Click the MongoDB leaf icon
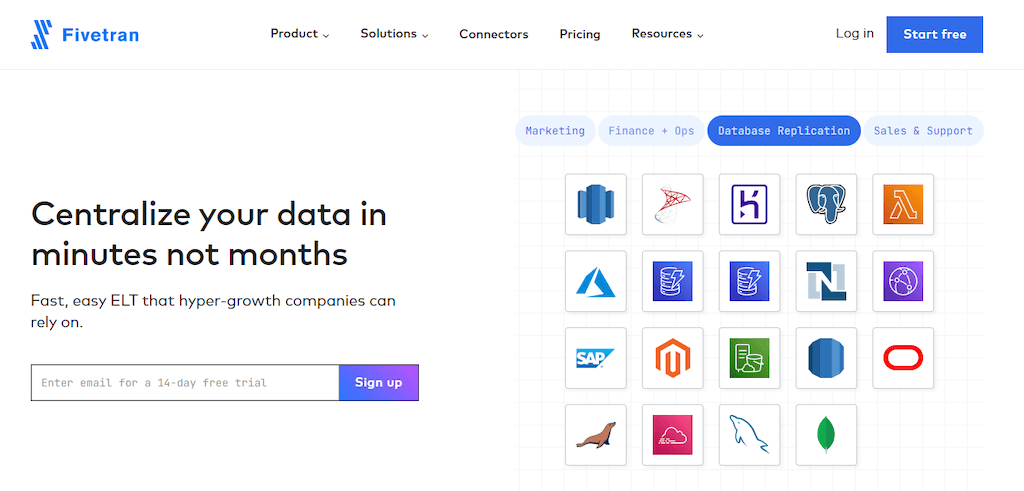1024x491 pixels. tap(826, 435)
